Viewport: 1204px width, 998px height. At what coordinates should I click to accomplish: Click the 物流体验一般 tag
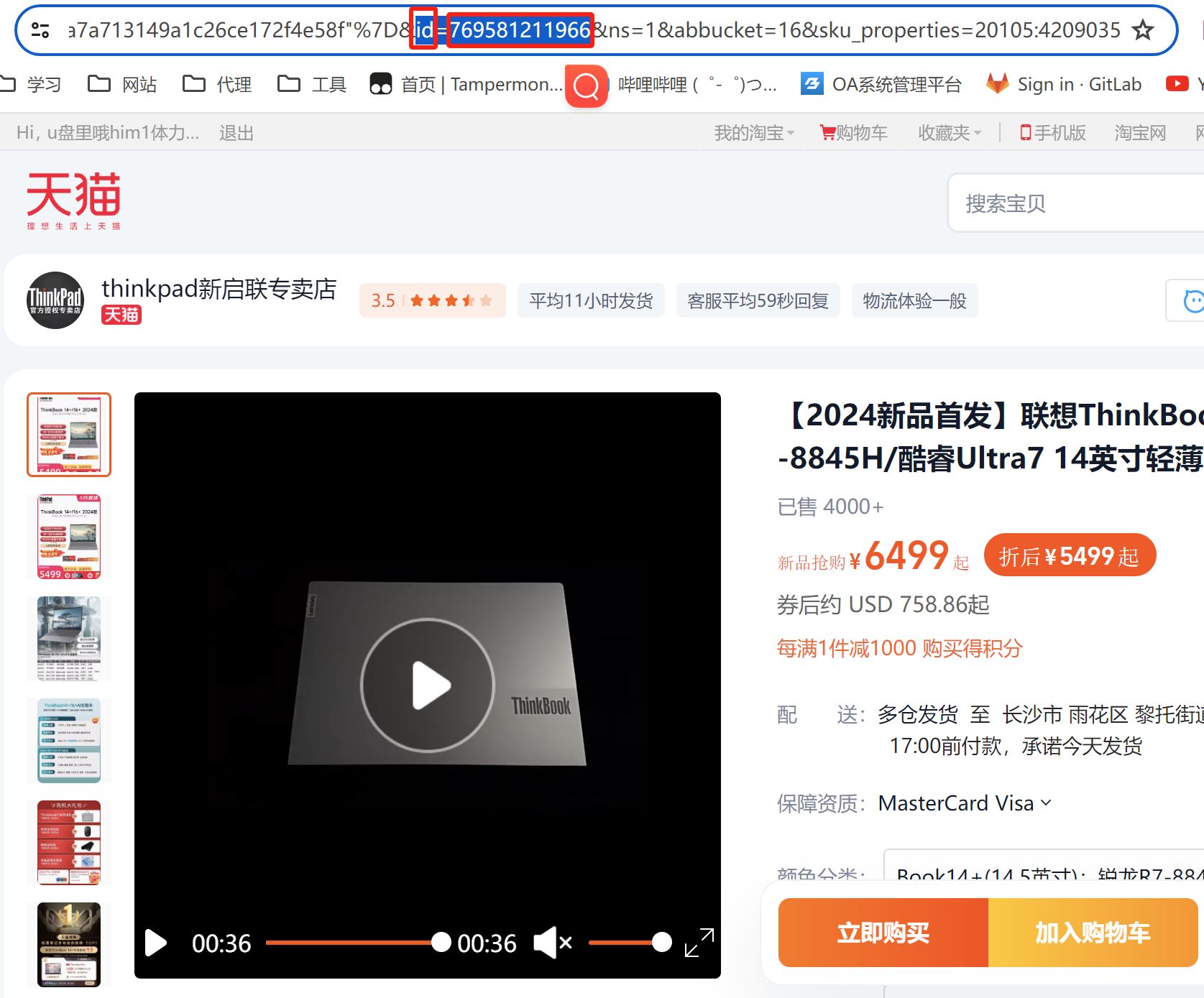914,300
